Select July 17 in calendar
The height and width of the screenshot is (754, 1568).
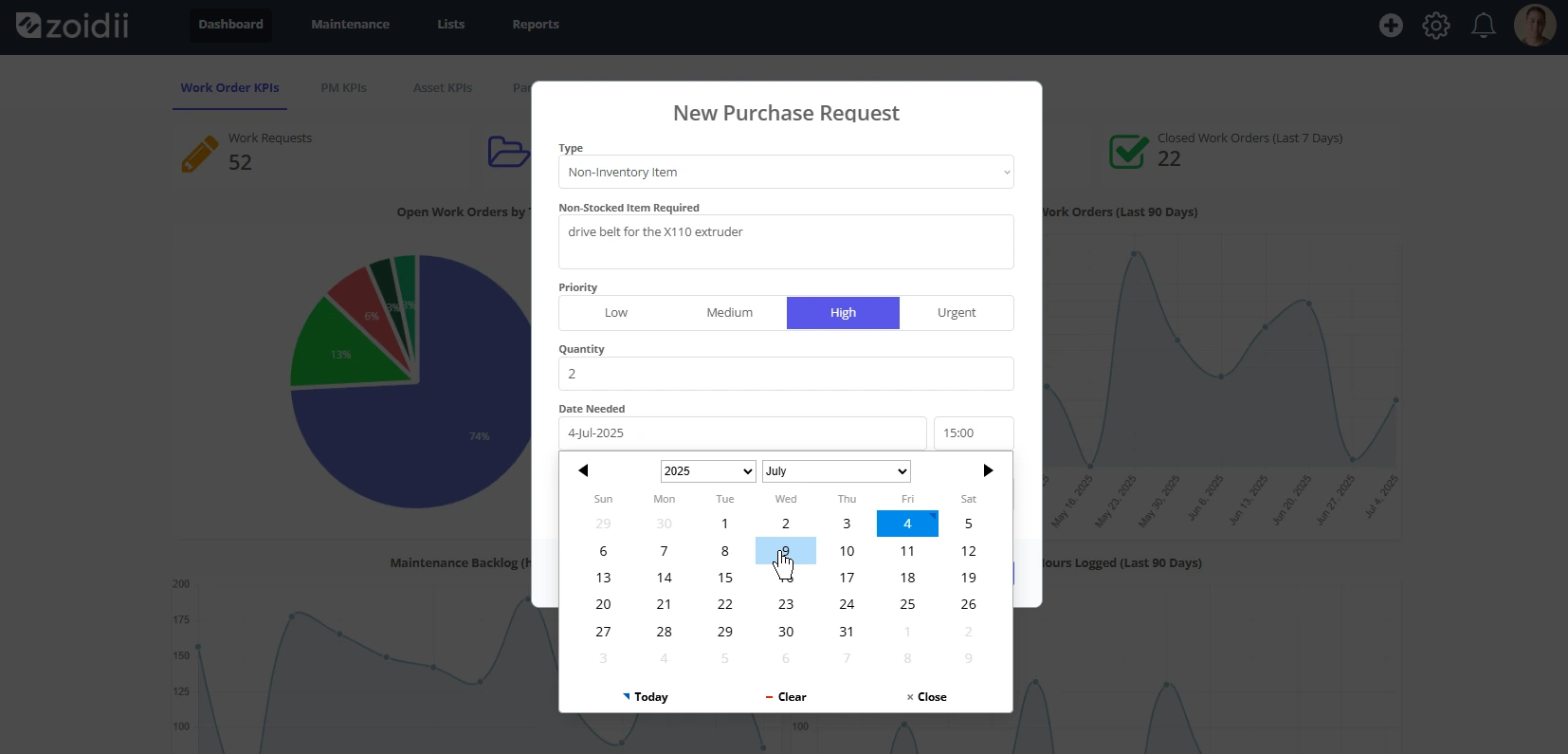(x=847, y=578)
